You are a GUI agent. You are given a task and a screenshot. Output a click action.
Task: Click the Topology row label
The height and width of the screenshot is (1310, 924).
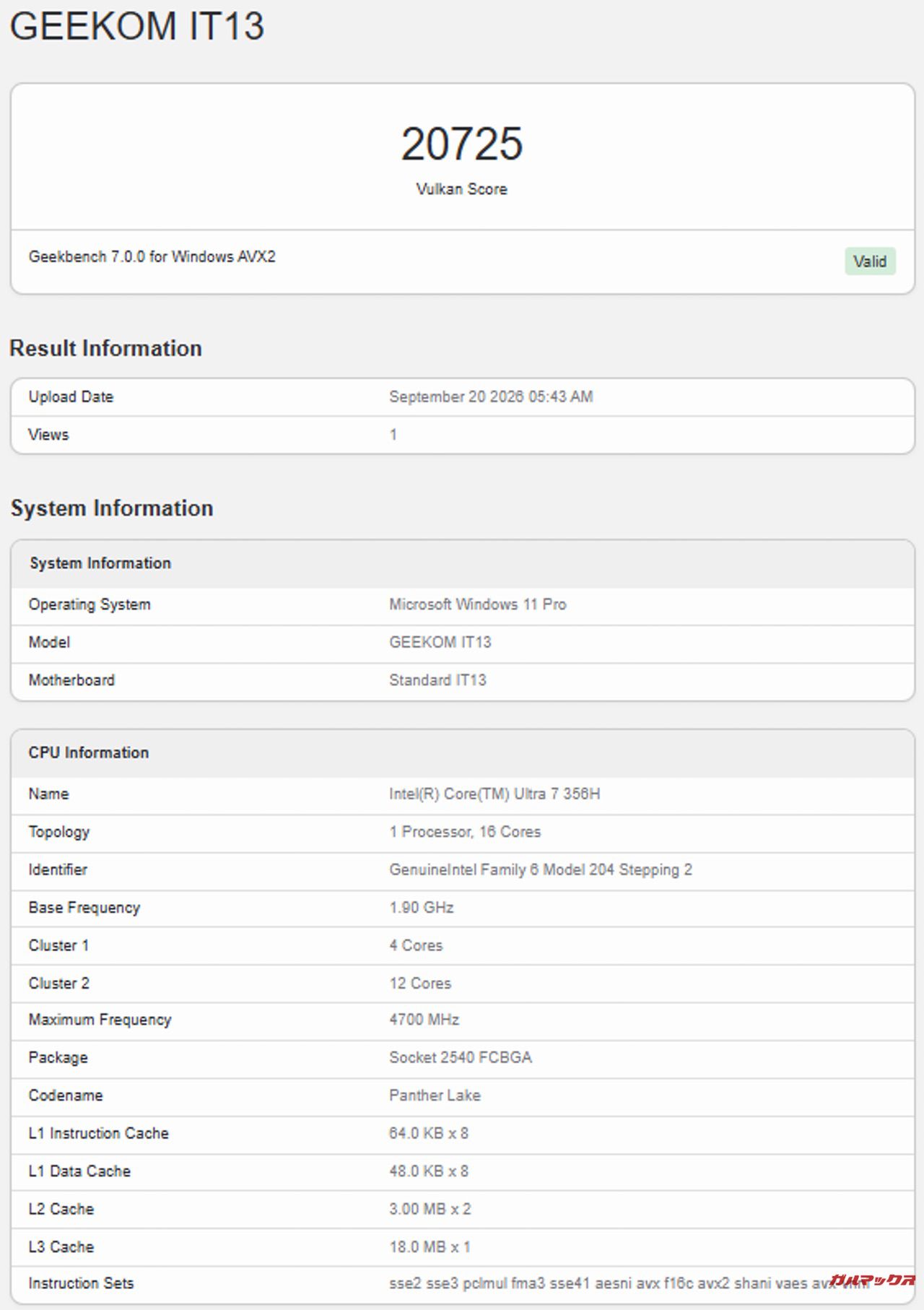[59, 832]
